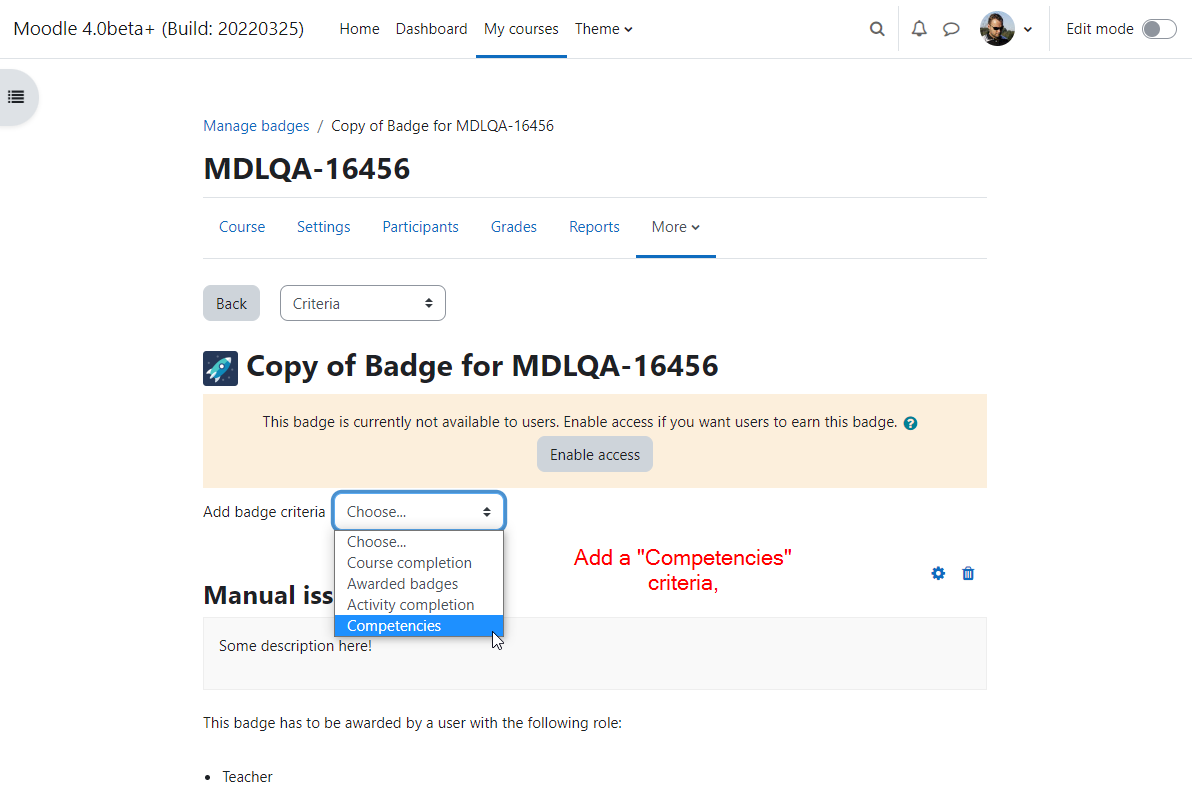Viewport: 1192px width, 802px height.
Task: Click Moodle 4.0beta+ site title
Action: [158, 29]
